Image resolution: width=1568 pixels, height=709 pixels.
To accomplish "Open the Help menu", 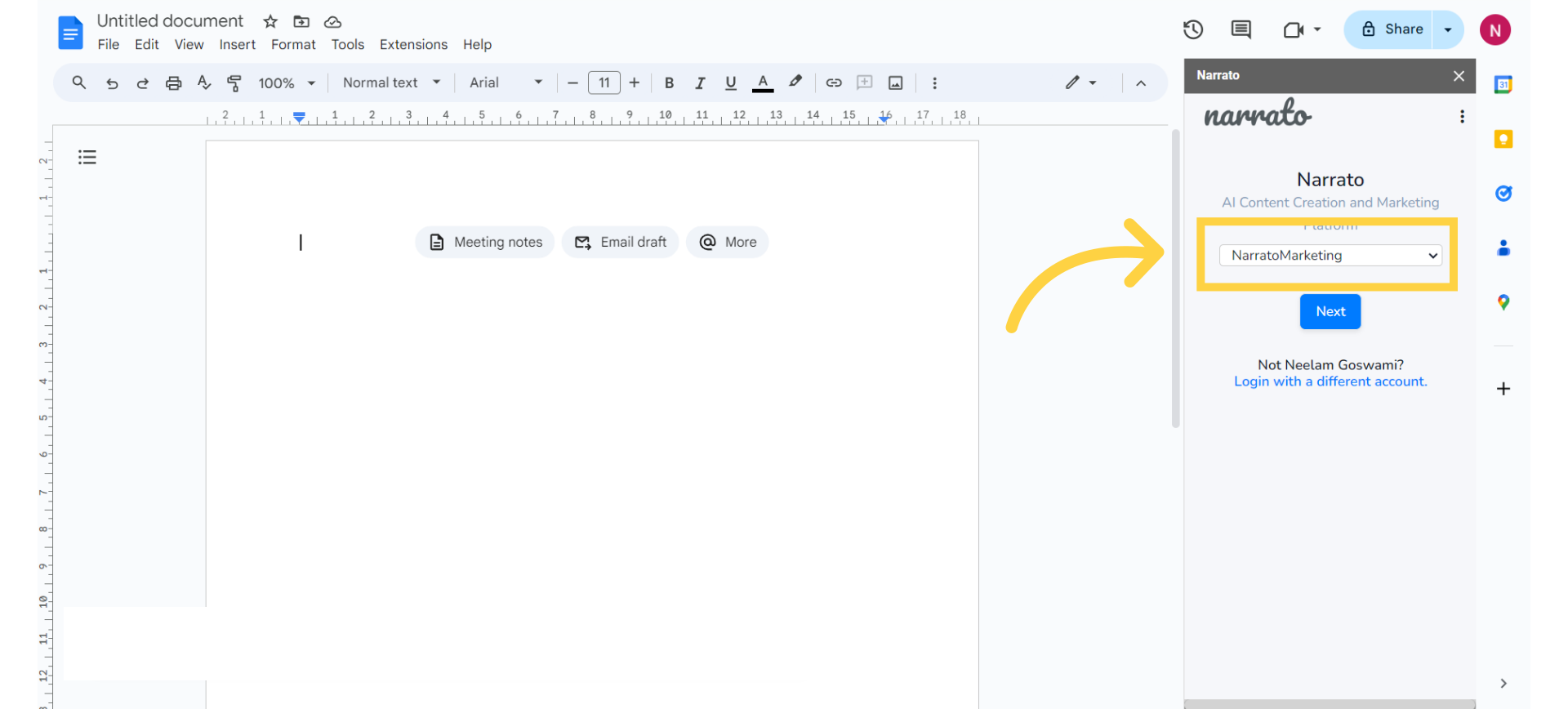I will coord(477,44).
